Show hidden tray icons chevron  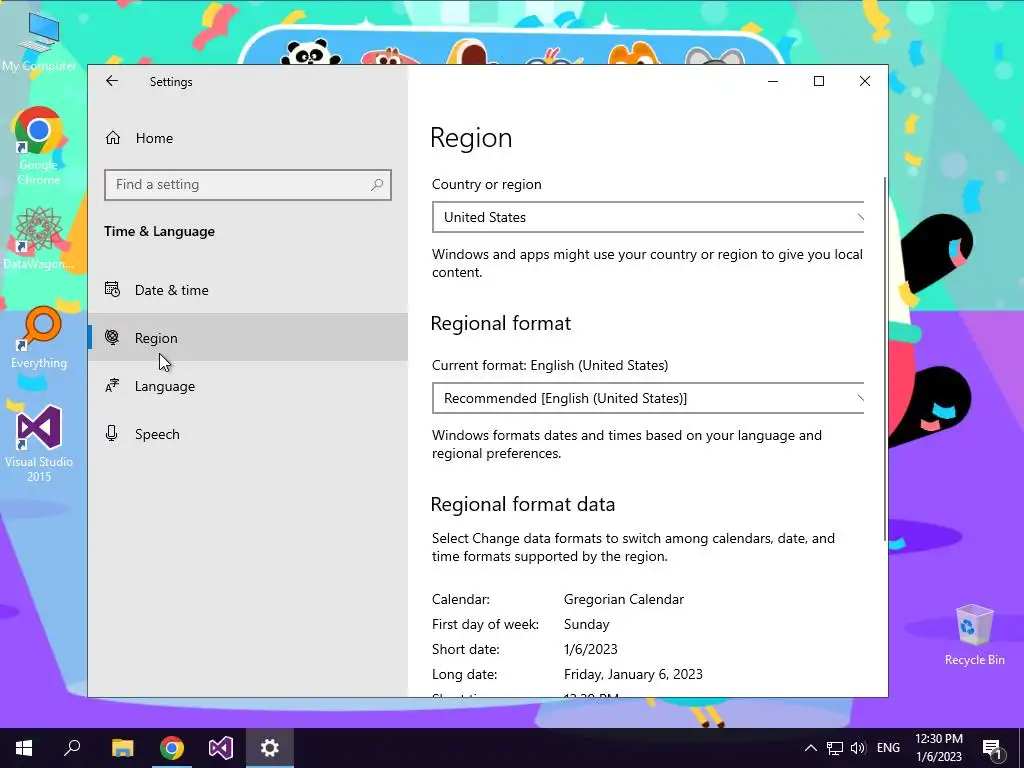(x=810, y=748)
